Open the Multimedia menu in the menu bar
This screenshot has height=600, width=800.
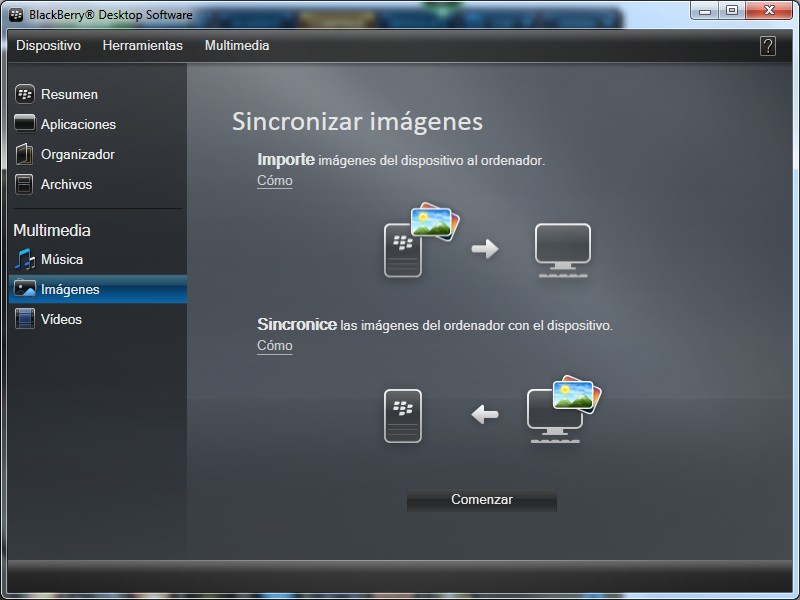click(237, 45)
